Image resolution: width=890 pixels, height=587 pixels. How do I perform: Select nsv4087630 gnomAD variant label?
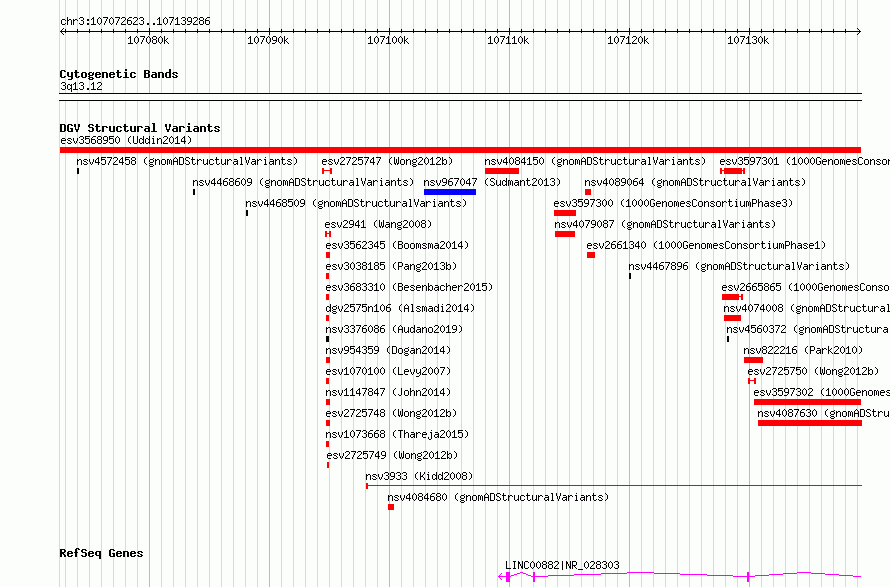(x=824, y=413)
